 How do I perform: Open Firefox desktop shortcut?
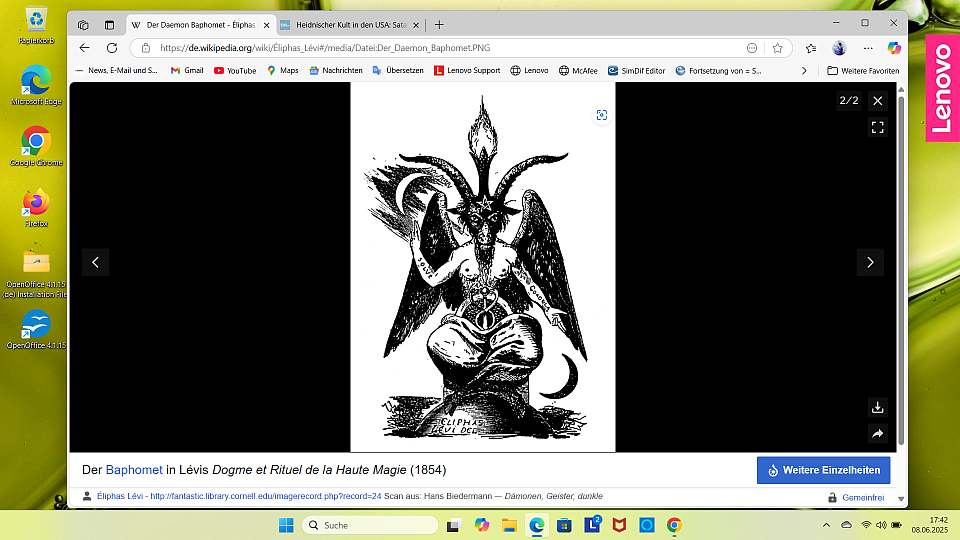36,208
